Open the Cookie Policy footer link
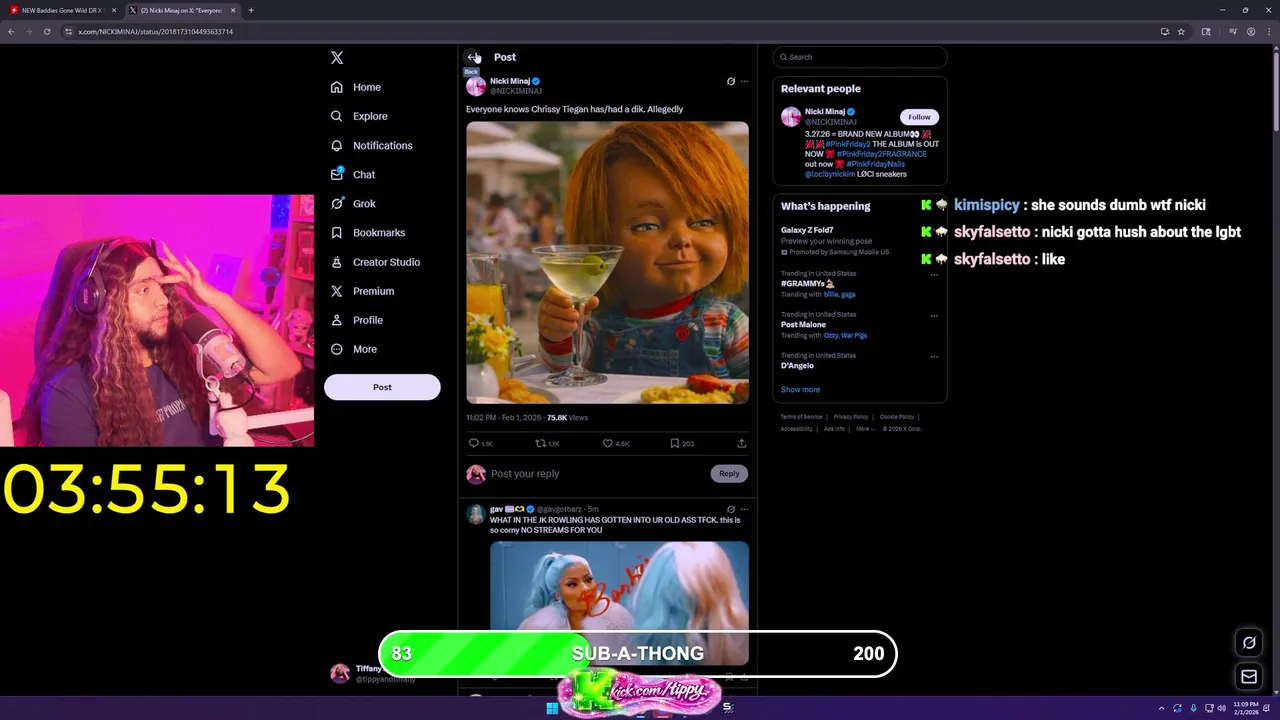The image size is (1280, 720). [897, 417]
